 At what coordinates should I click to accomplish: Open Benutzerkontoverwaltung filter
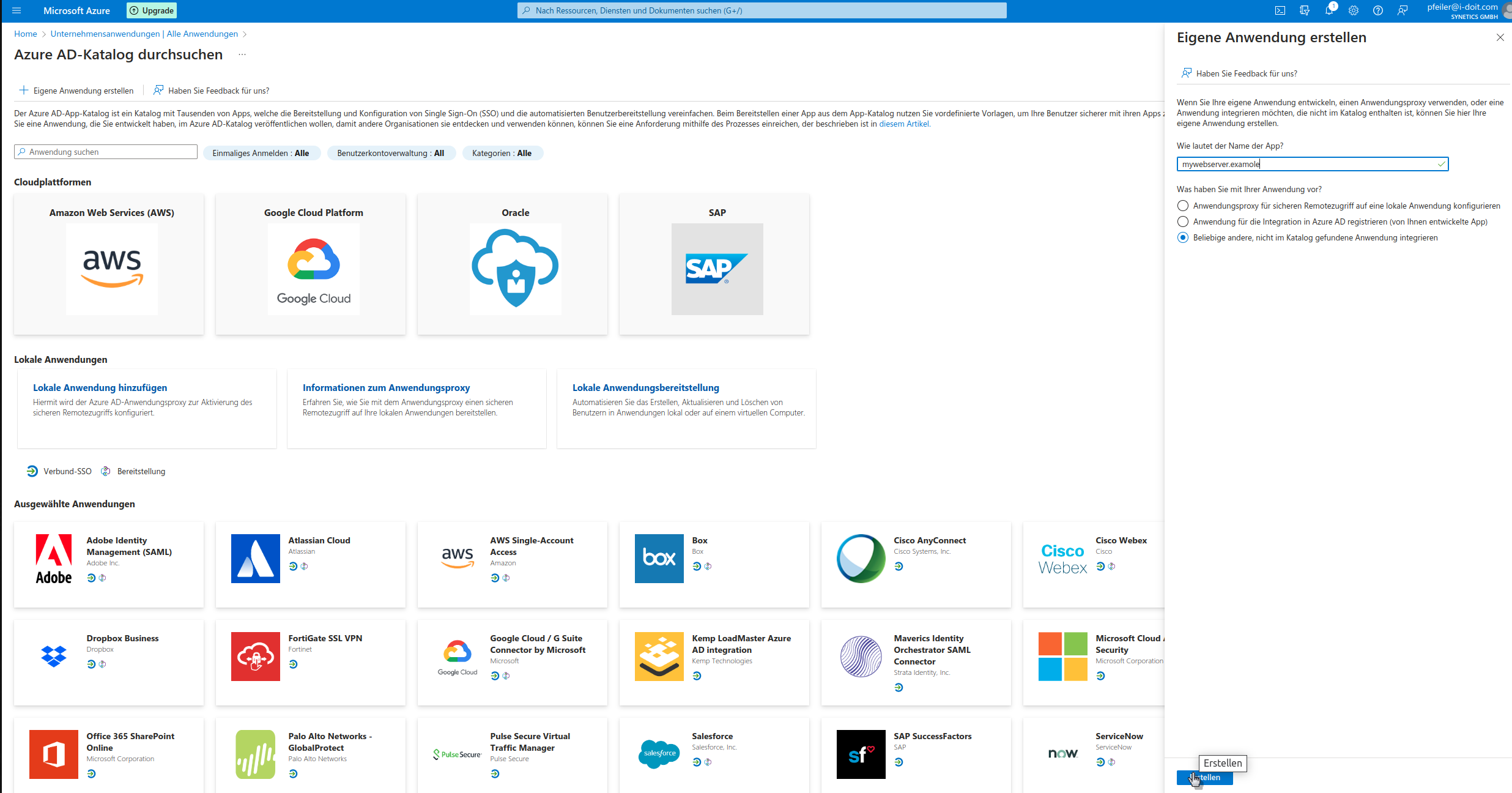click(391, 153)
